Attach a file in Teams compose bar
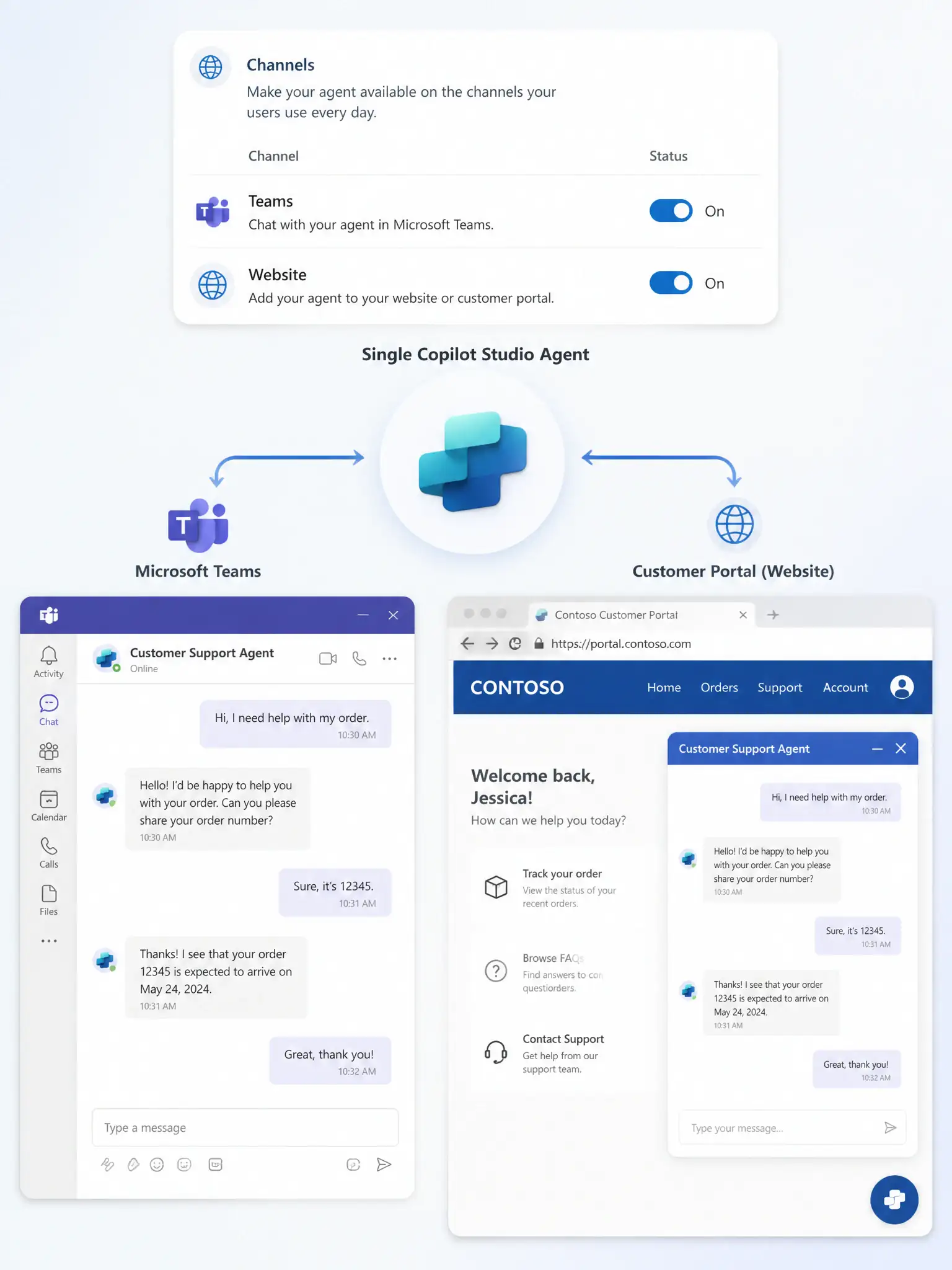 (133, 1165)
